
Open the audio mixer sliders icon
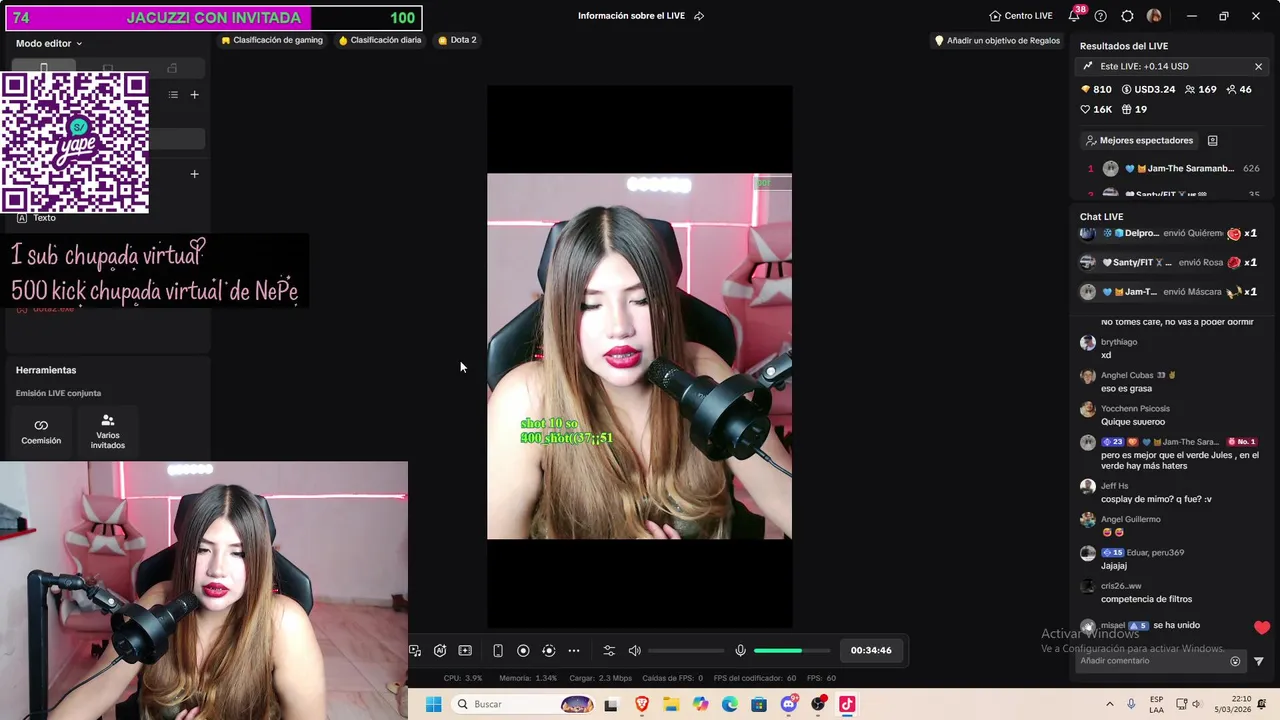[609, 651]
